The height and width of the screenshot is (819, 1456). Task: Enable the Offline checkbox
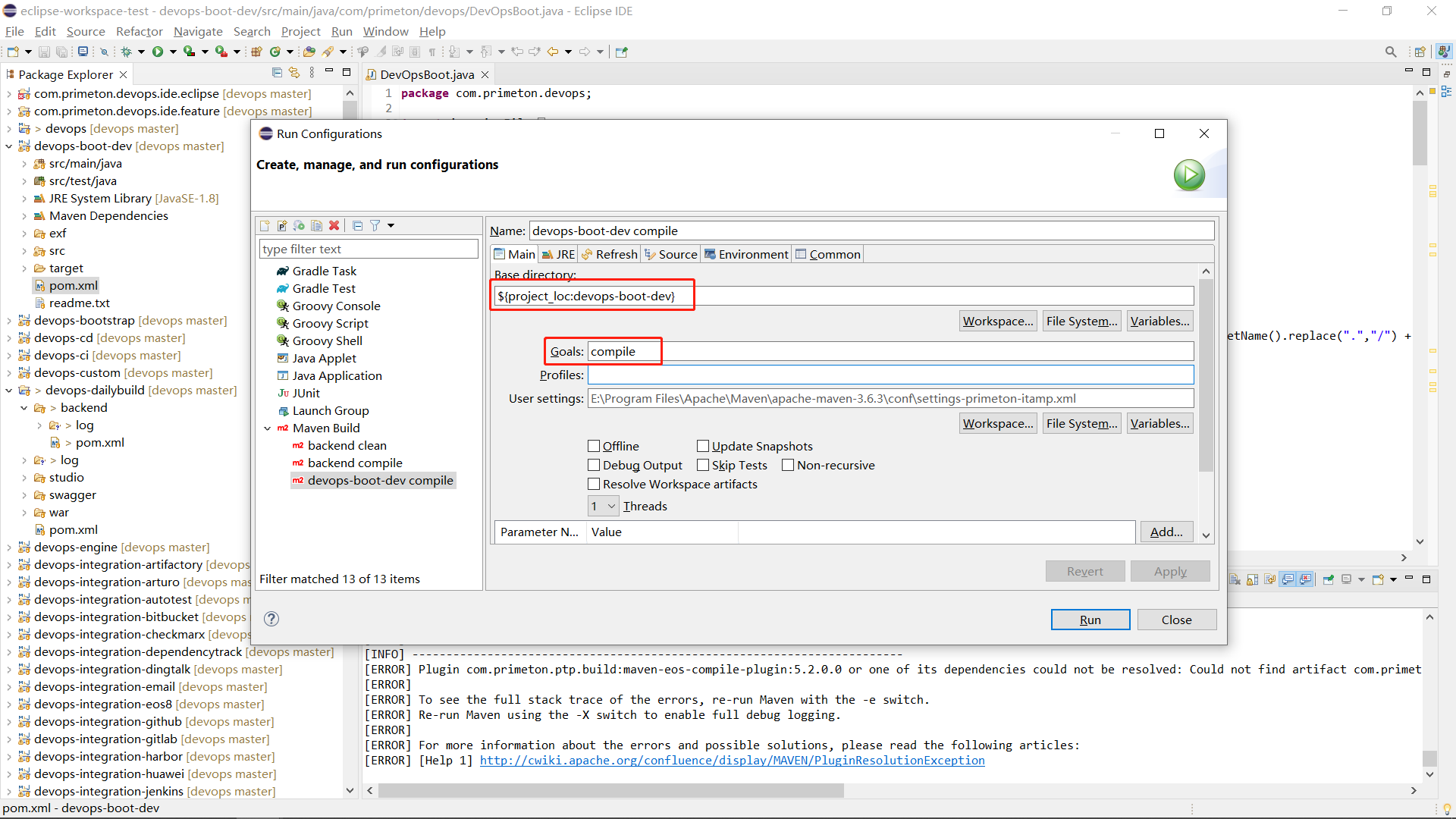coord(594,446)
